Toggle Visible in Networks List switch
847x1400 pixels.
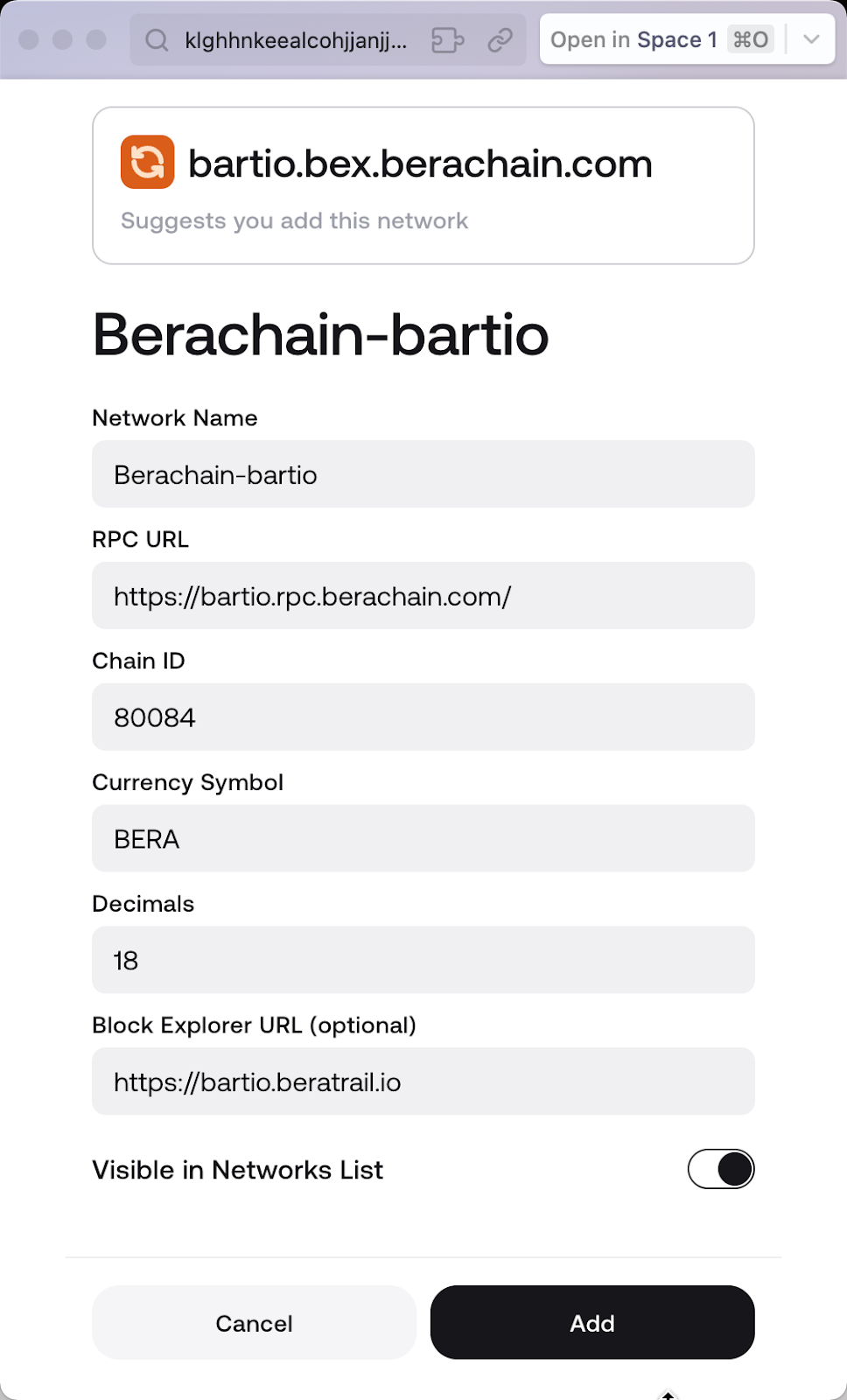click(x=721, y=1169)
